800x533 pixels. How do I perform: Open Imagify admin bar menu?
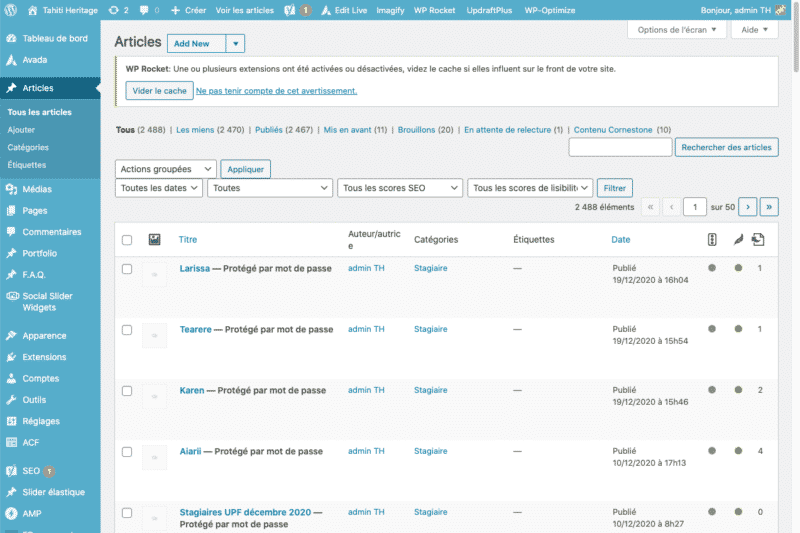click(390, 10)
